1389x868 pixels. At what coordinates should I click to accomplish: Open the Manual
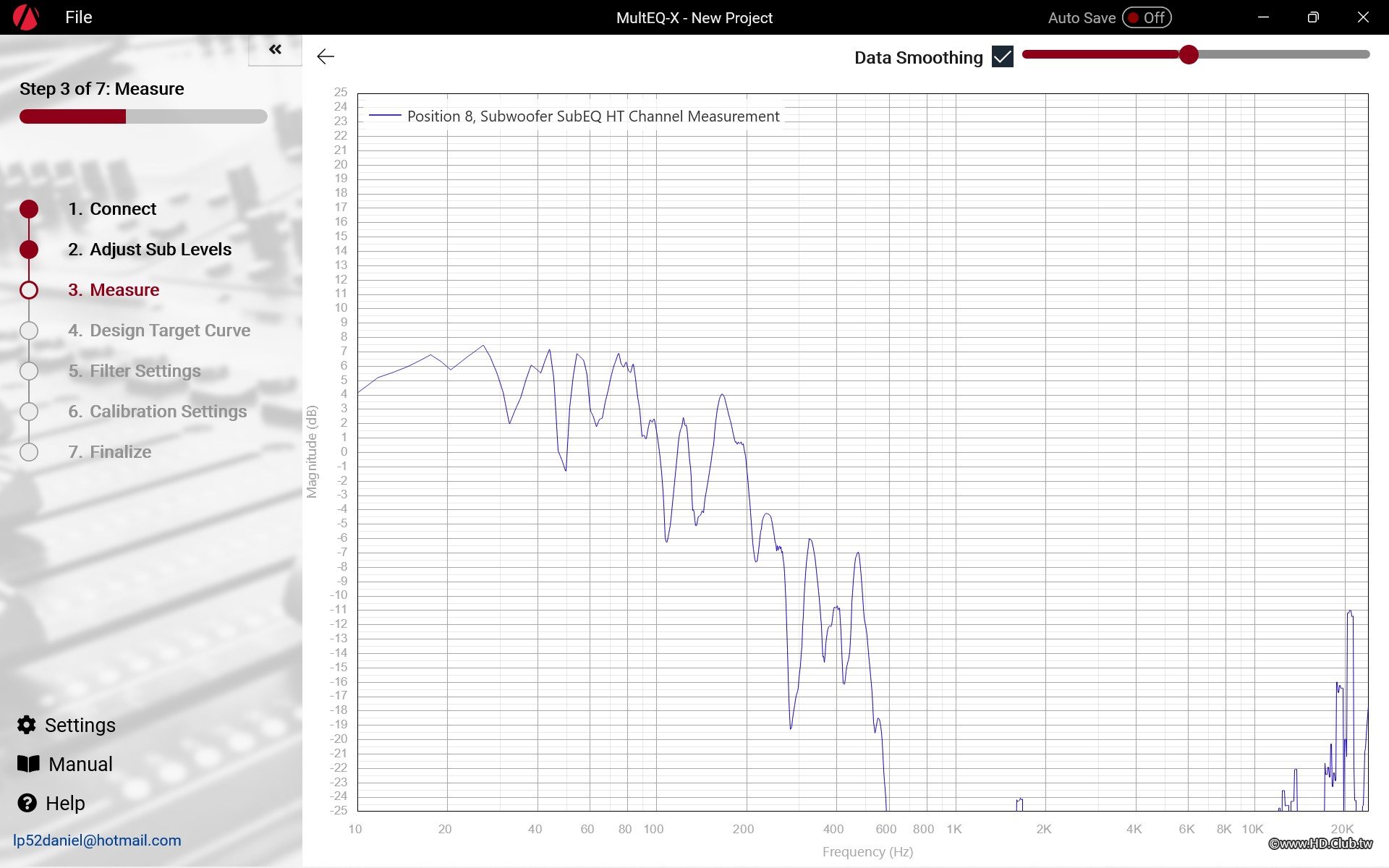tap(80, 765)
